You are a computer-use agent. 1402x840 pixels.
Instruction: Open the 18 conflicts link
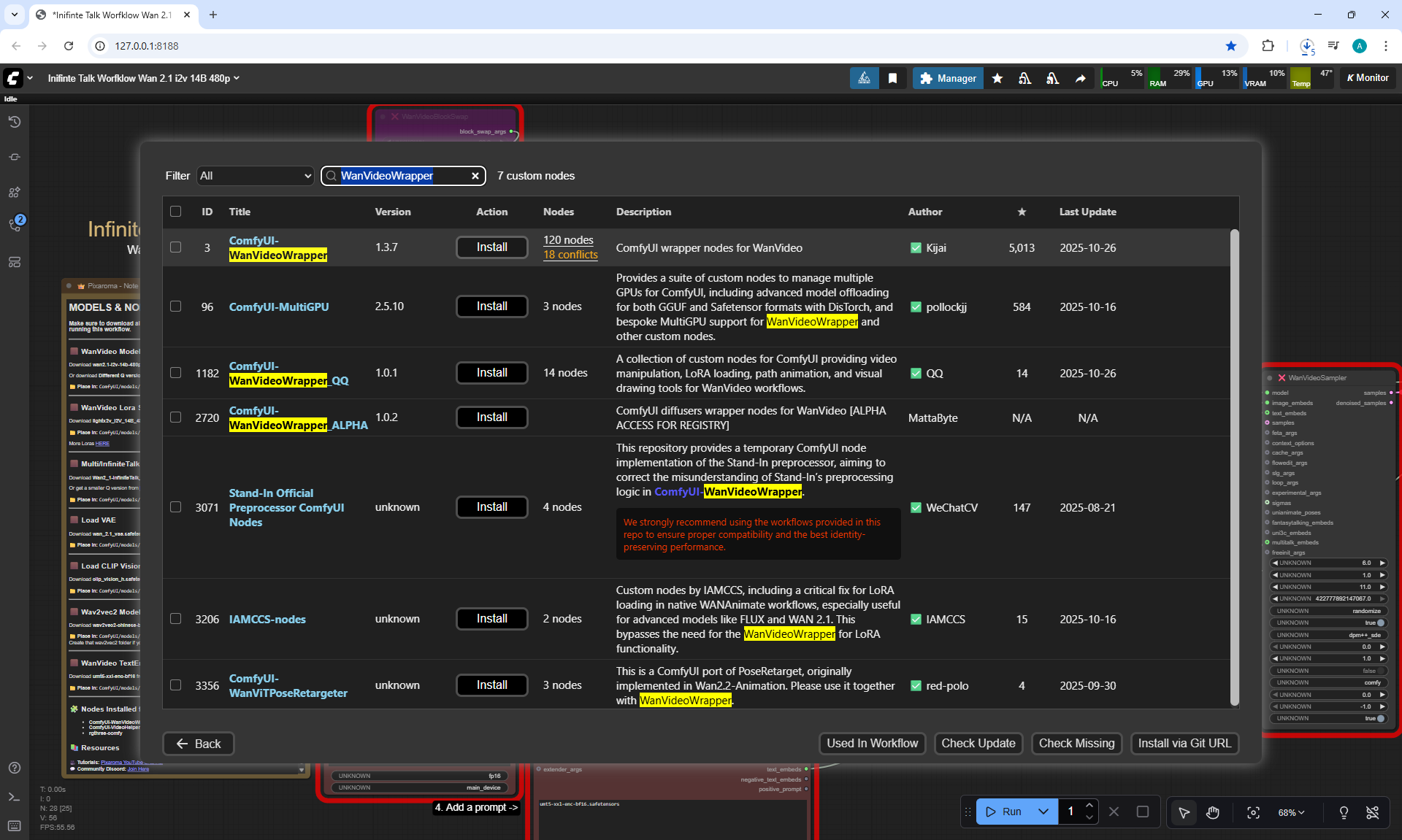click(570, 255)
